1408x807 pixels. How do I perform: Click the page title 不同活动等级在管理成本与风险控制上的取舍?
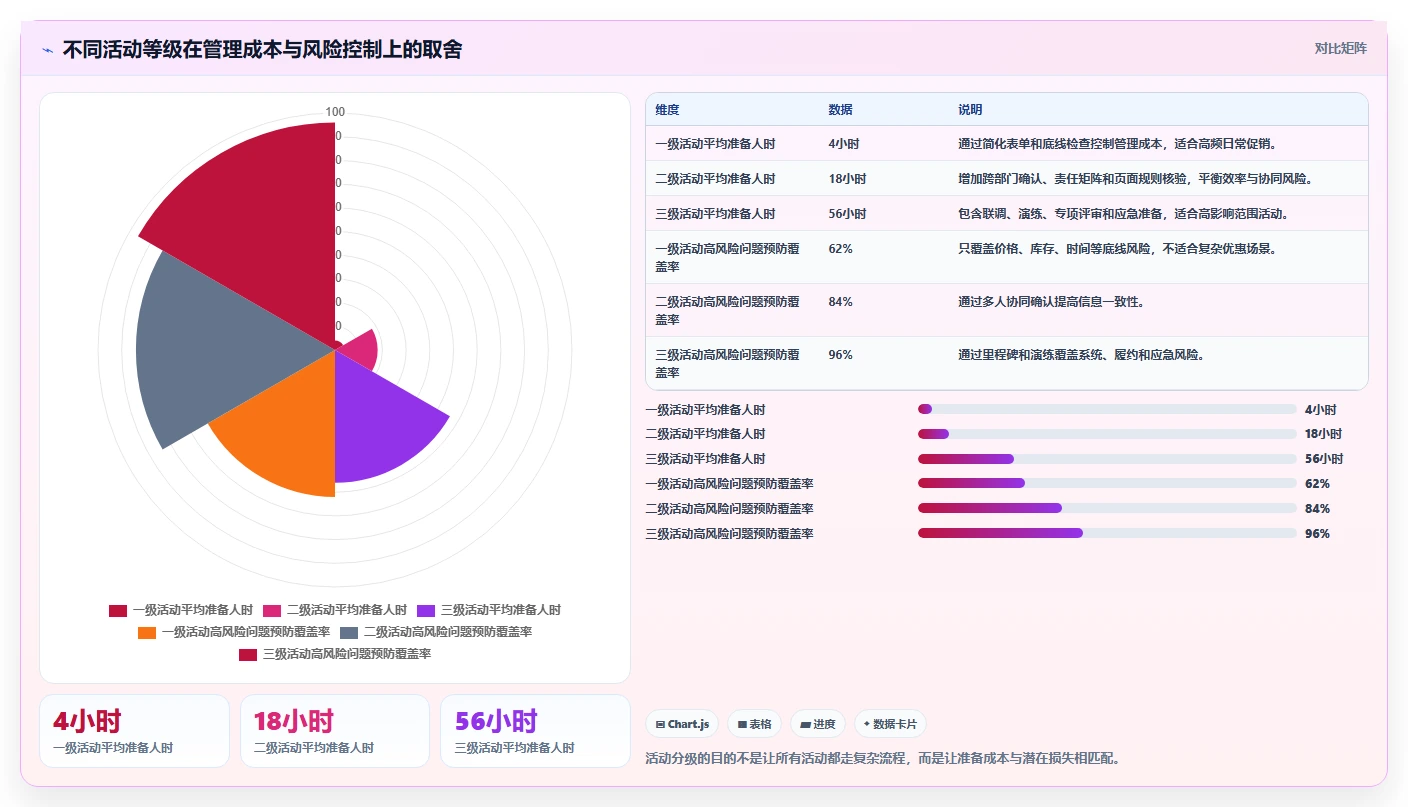[x=262, y=50]
